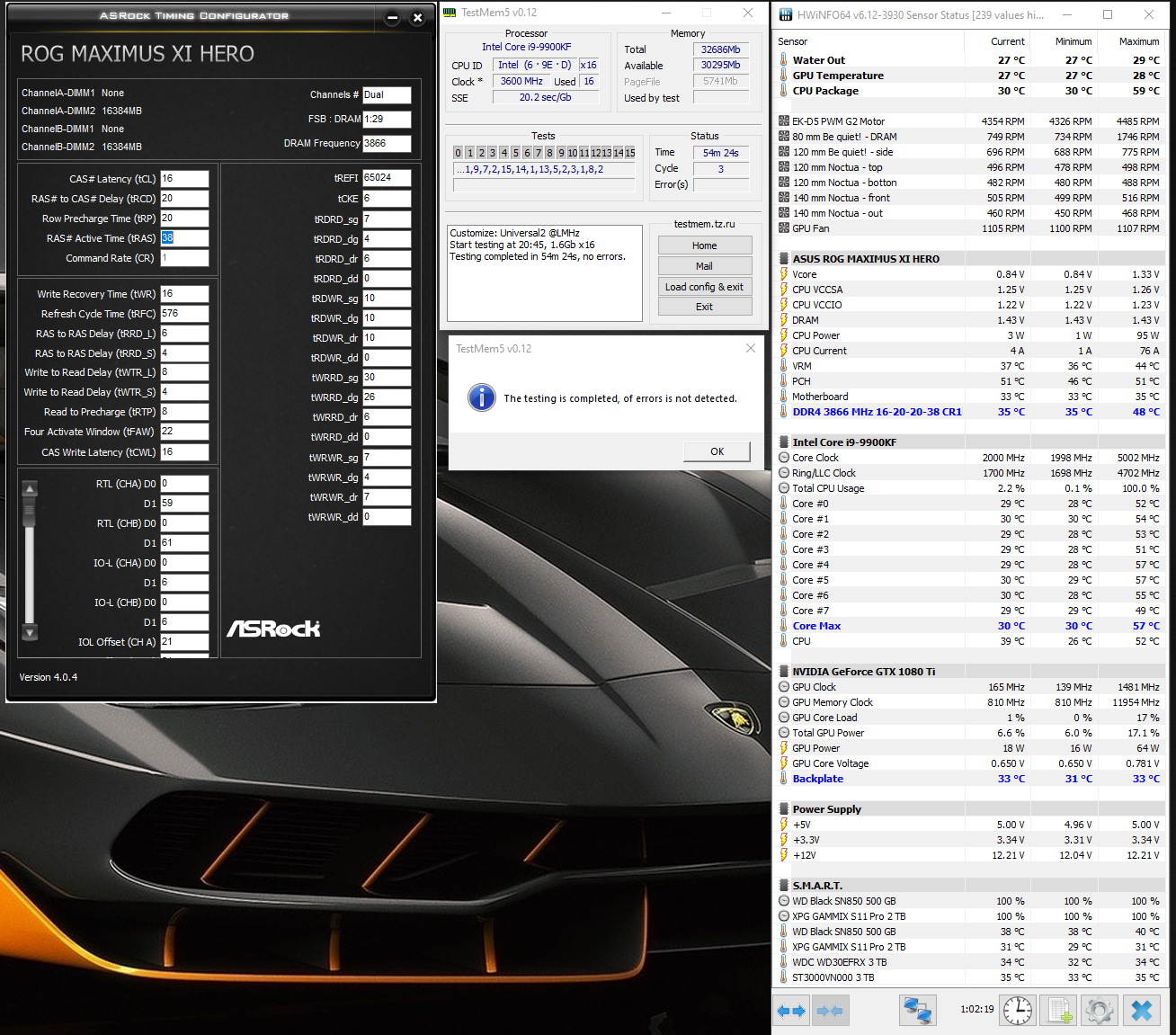1176x1035 pixels.
Task: Reset the HWiNFO clock timer icon
Action: tap(1018, 1011)
